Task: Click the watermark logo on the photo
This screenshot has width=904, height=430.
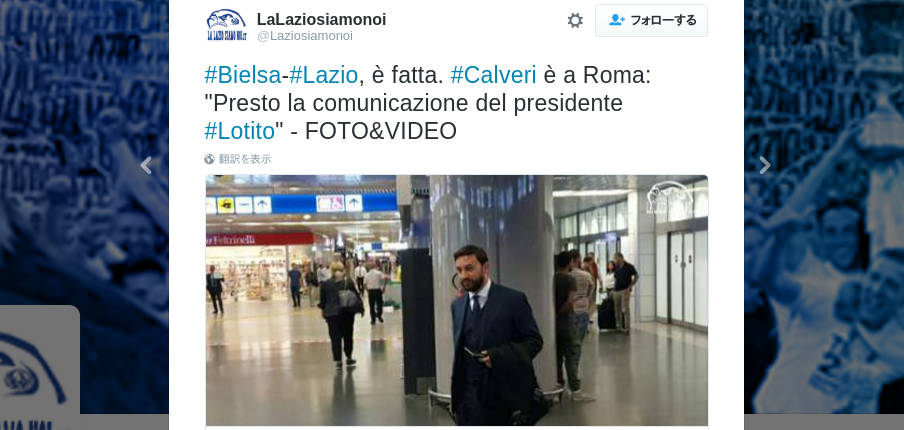Action: (x=669, y=197)
